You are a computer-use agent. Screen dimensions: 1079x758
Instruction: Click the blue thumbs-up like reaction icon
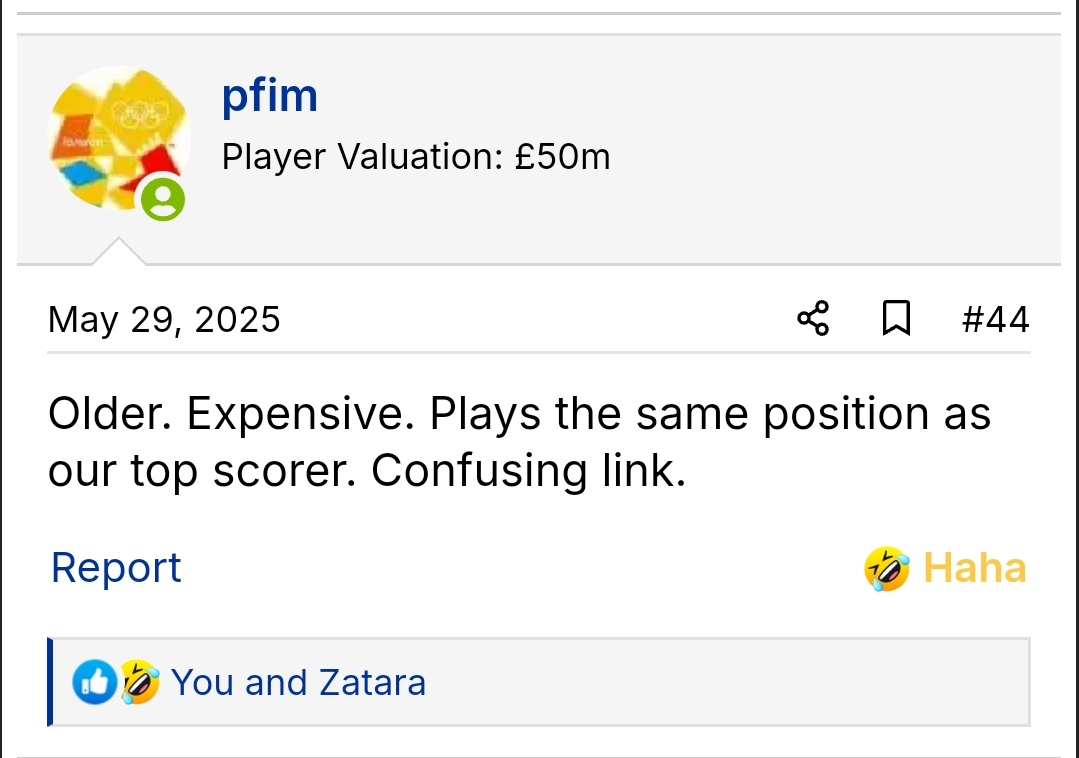[x=95, y=682]
